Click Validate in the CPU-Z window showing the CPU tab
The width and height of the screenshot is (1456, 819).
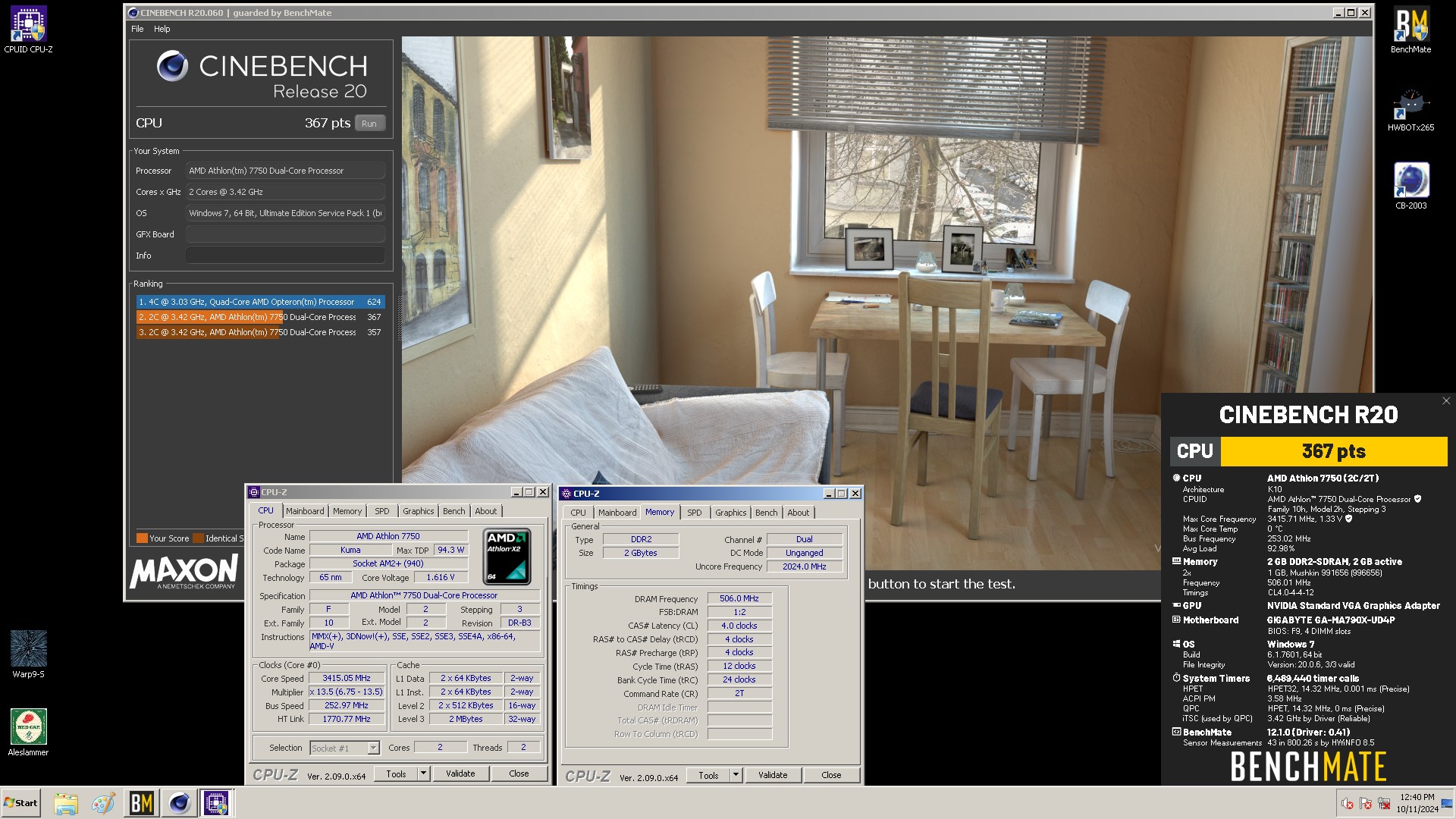[x=460, y=773]
